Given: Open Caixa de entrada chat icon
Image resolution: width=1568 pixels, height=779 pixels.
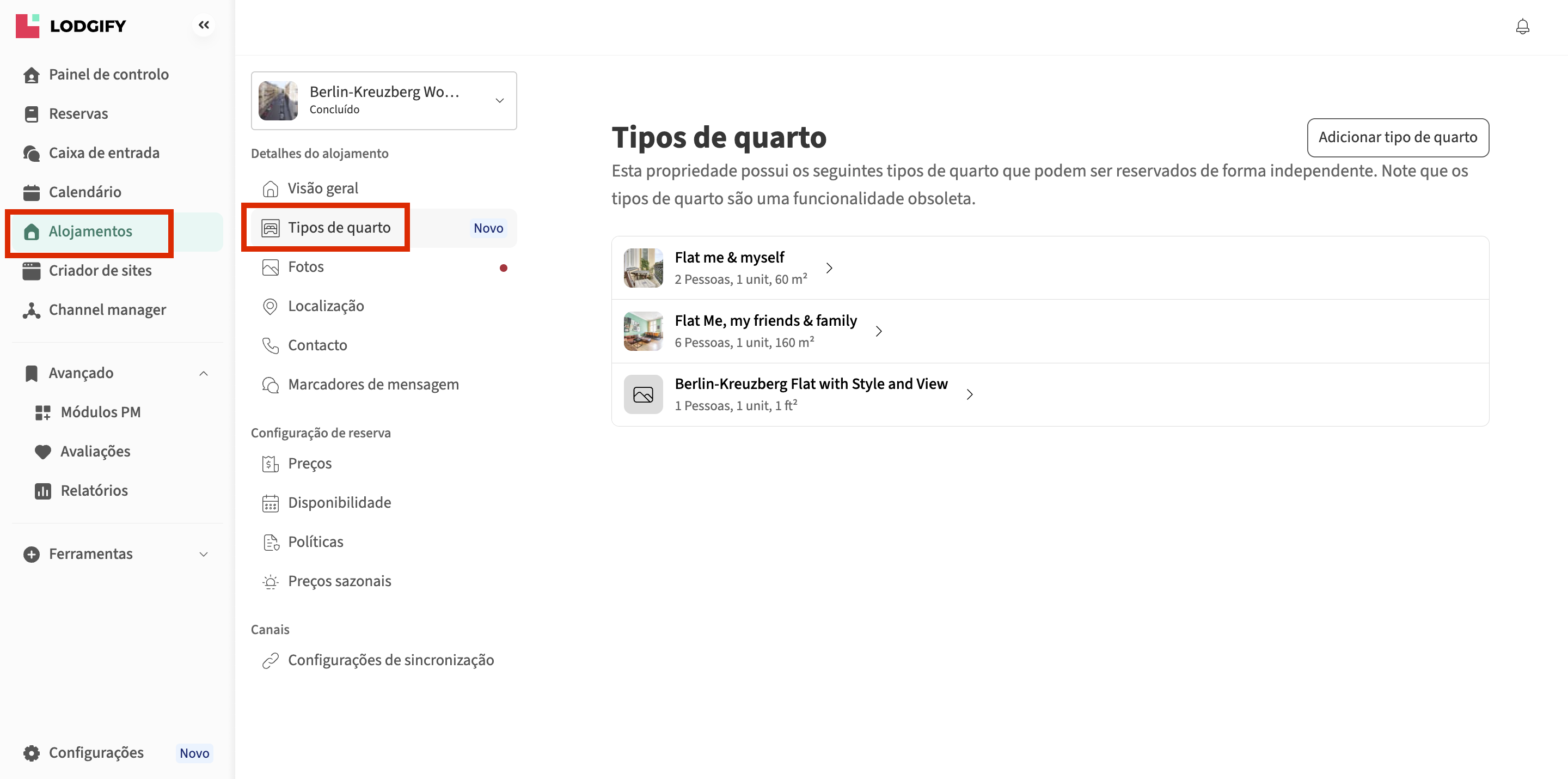Looking at the screenshot, I should (x=32, y=153).
